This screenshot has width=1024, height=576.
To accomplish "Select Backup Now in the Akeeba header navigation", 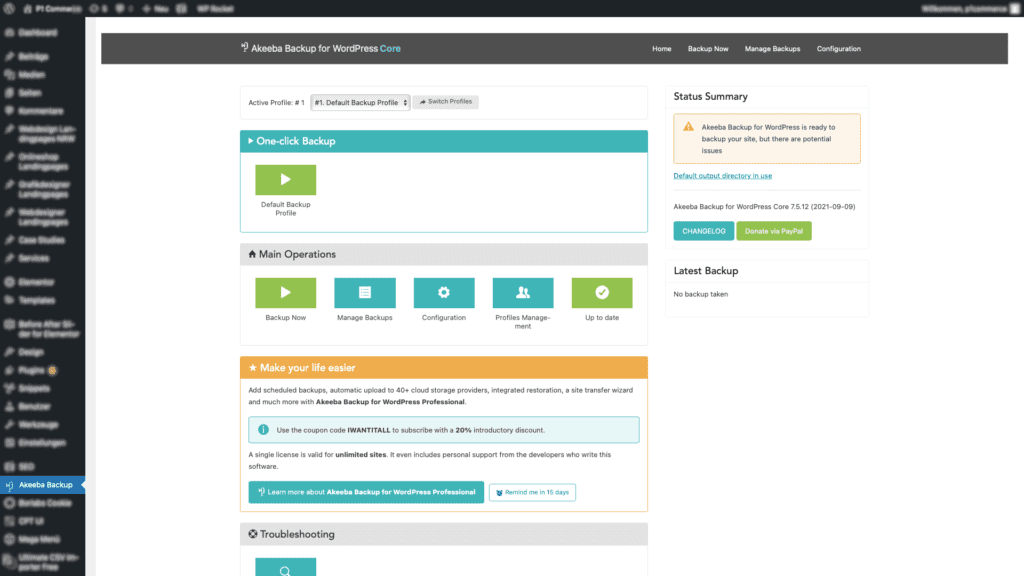I will (x=708, y=49).
